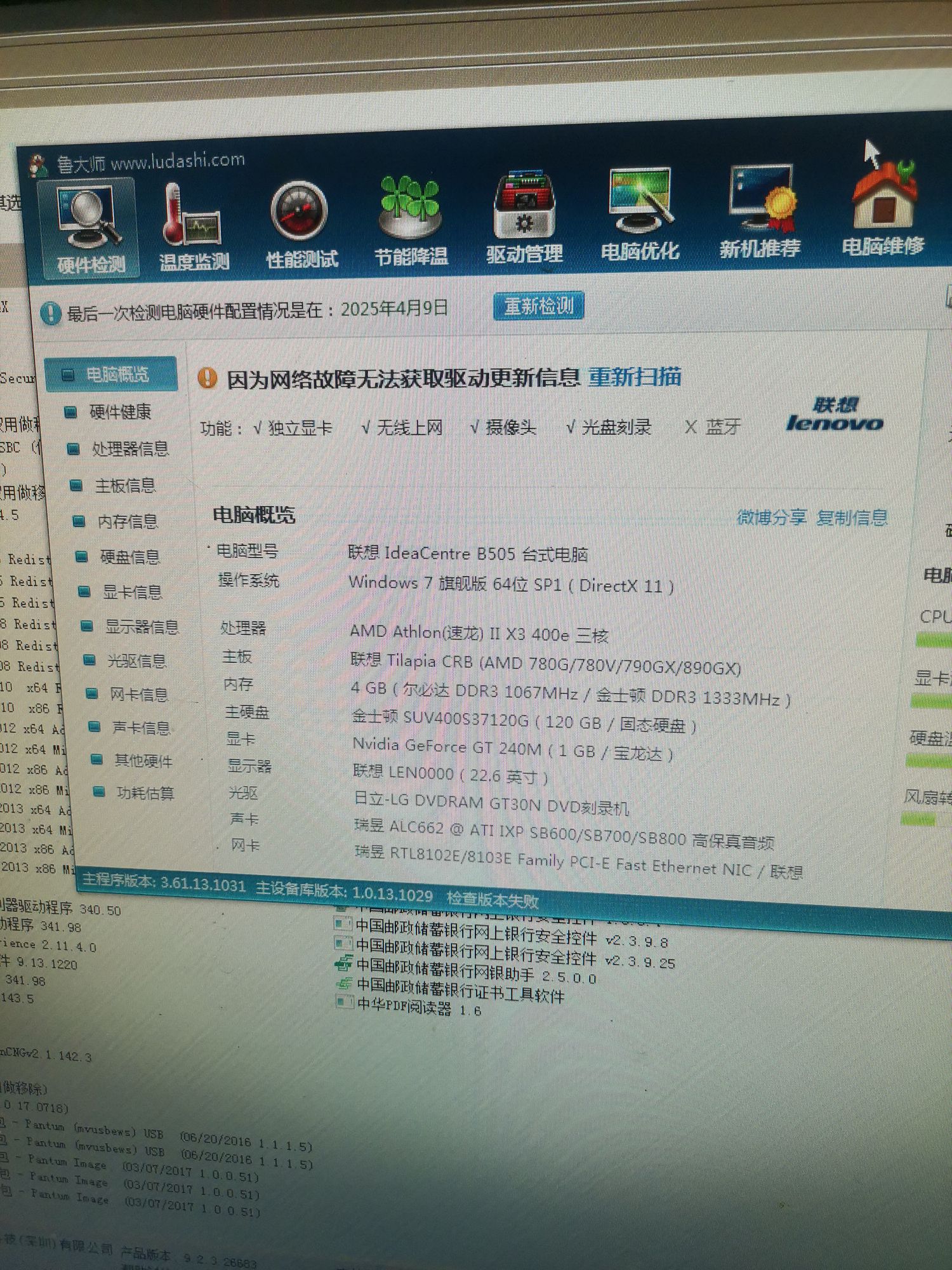Image resolution: width=952 pixels, height=1270 pixels.
Task: Click the Nvidia GeForce GT 240M text
Action: pos(513,749)
